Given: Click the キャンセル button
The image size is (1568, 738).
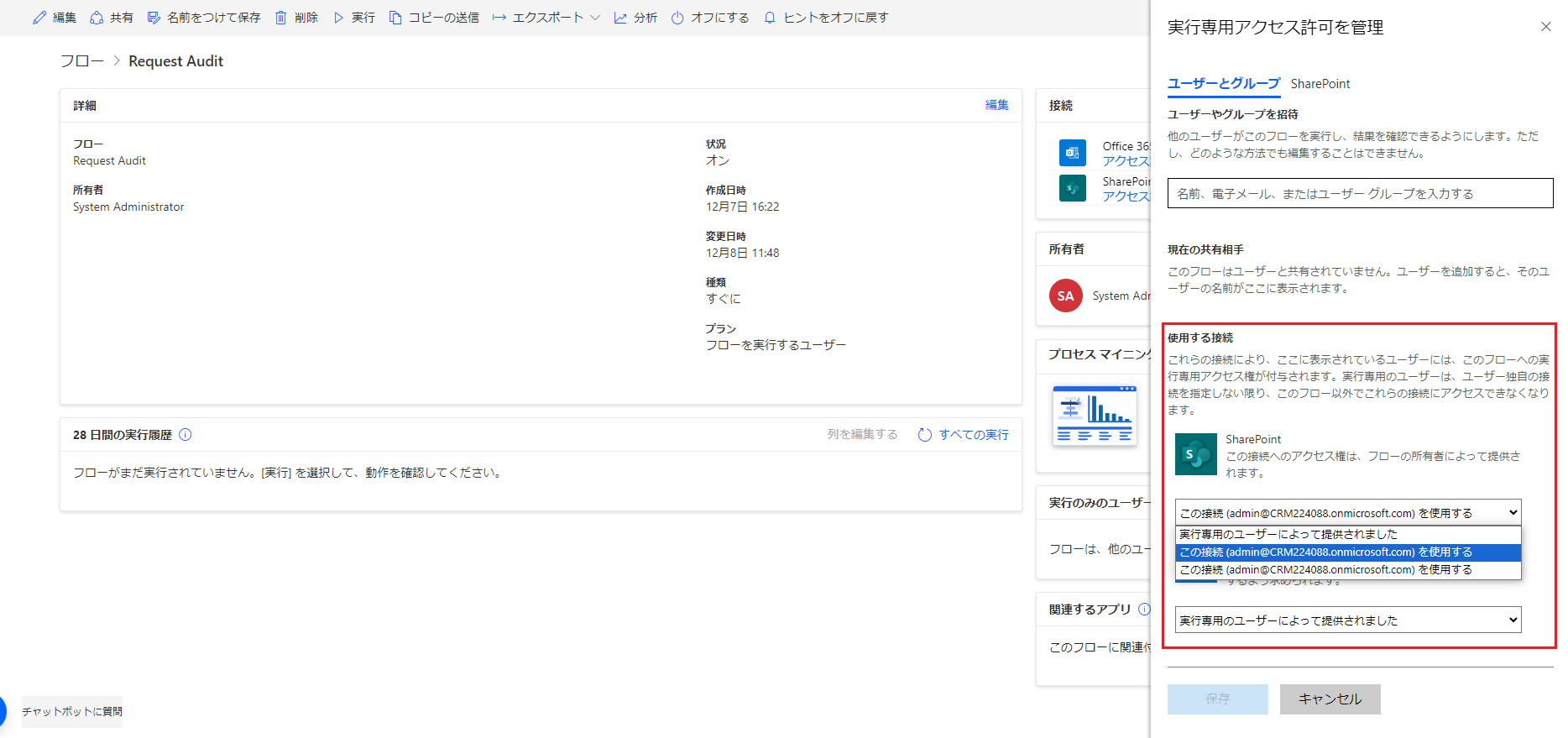Looking at the screenshot, I should click(x=1330, y=699).
